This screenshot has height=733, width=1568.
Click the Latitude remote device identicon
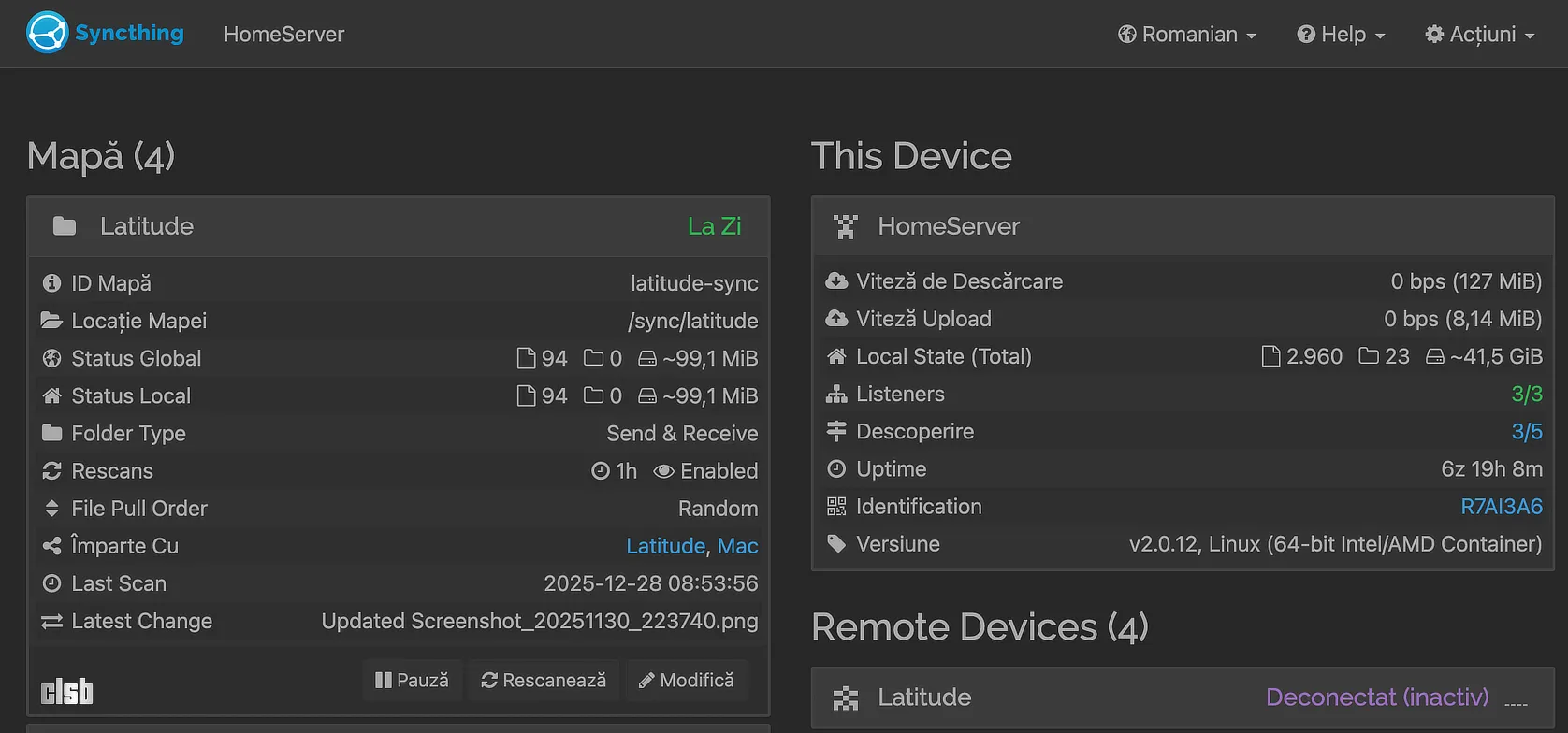pos(846,697)
